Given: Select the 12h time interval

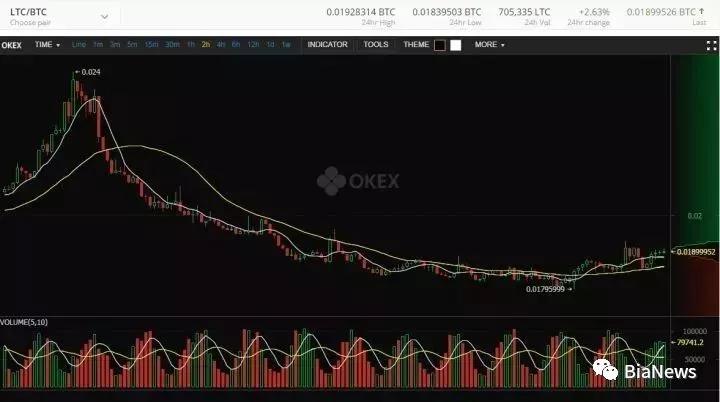Looking at the screenshot, I should pyautogui.click(x=253, y=45).
